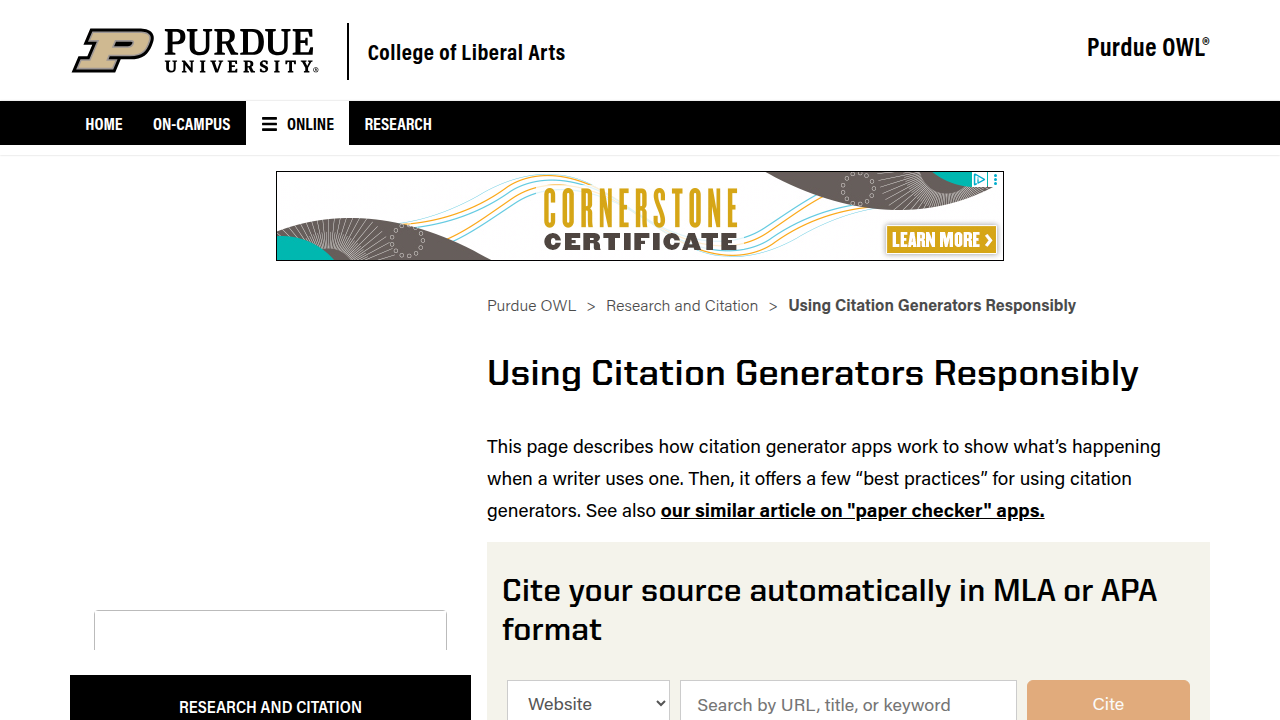Open the similar article on paper checker apps
This screenshot has width=1280, height=720.
click(x=852, y=510)
